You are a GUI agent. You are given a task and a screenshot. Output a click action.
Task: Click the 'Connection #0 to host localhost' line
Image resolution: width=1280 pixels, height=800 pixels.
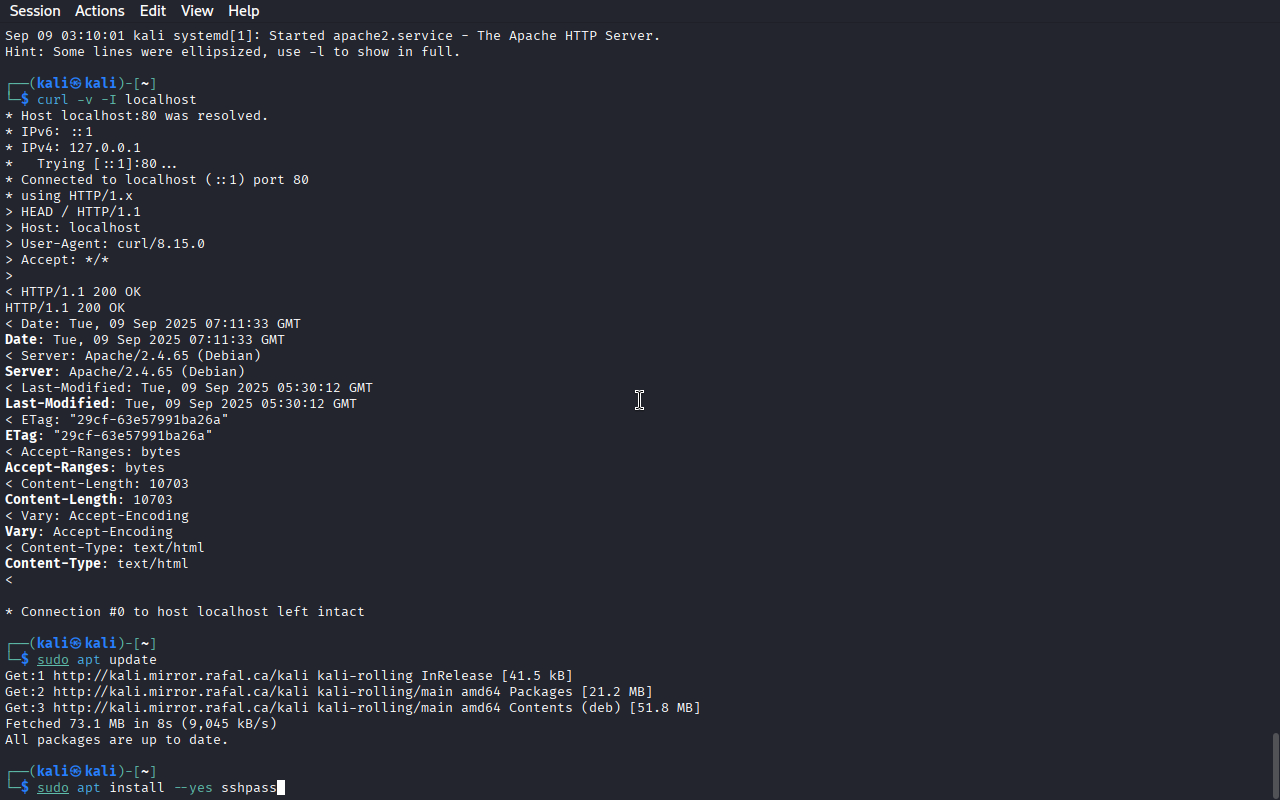pos(185,612)
